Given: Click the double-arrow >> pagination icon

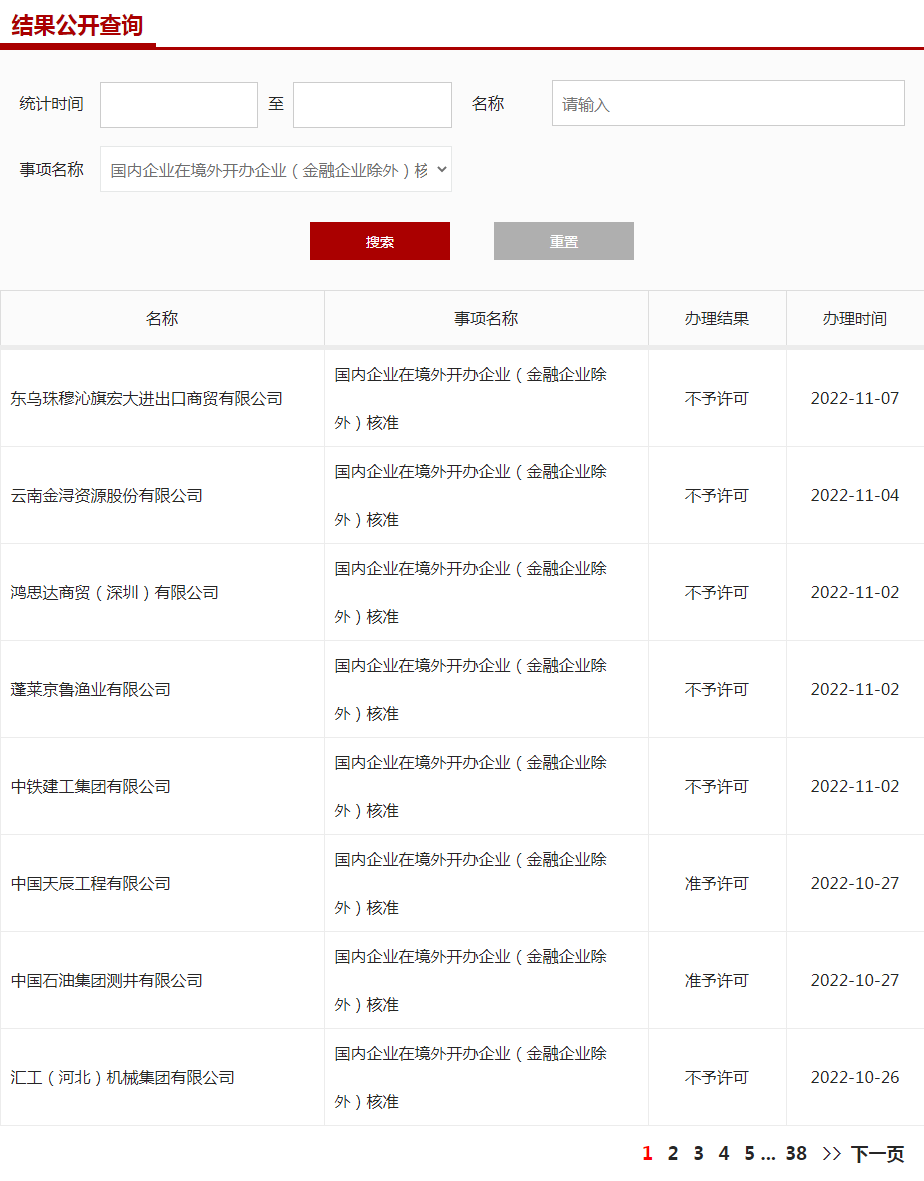Looking at the screenshot, I should click(x=831, y=1153).
